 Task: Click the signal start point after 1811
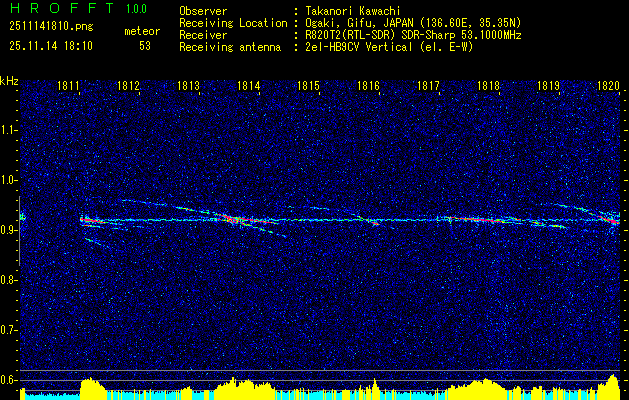(83, 218)
